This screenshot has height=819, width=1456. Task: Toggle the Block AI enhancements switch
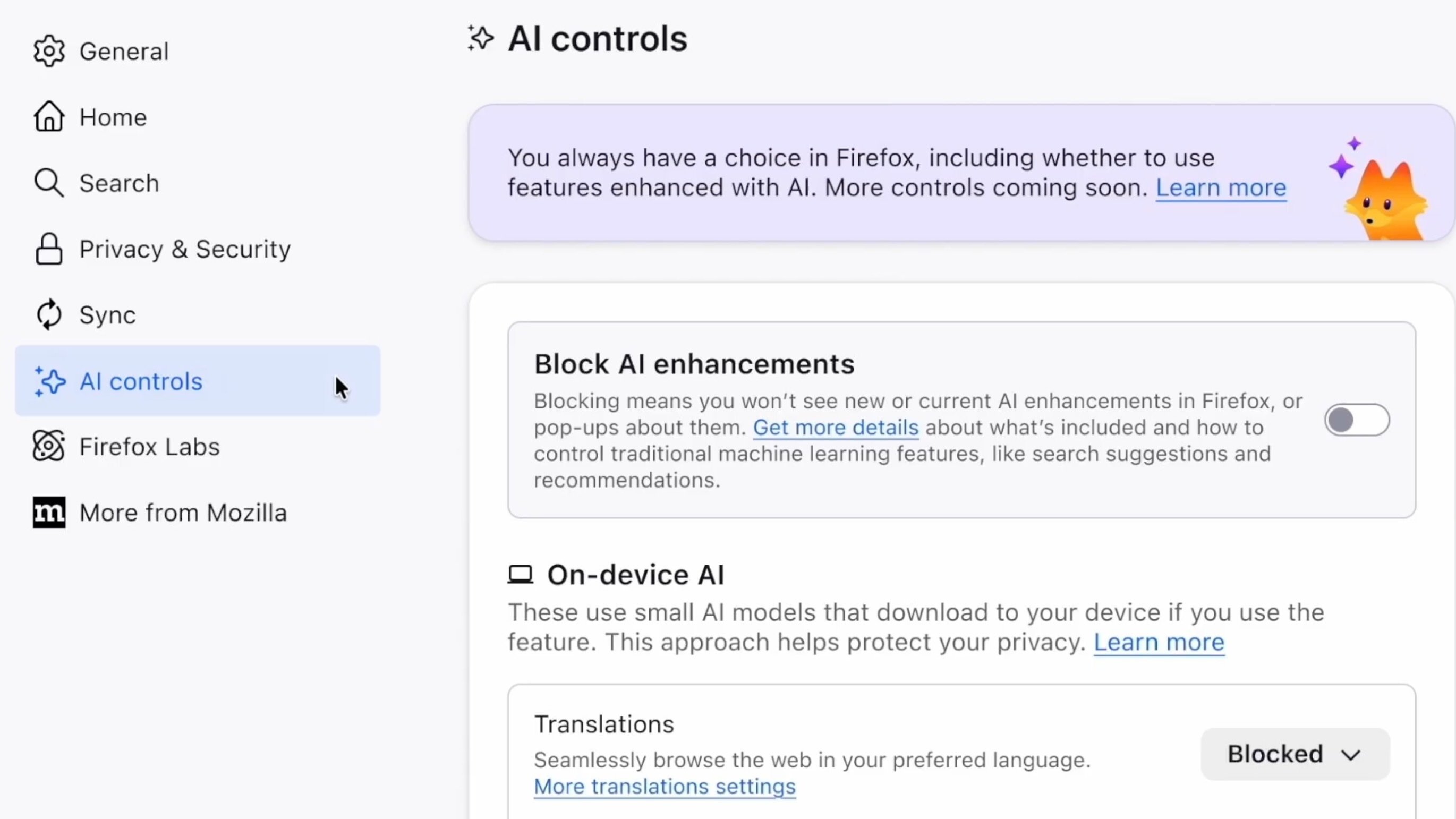coord(1357,420)
